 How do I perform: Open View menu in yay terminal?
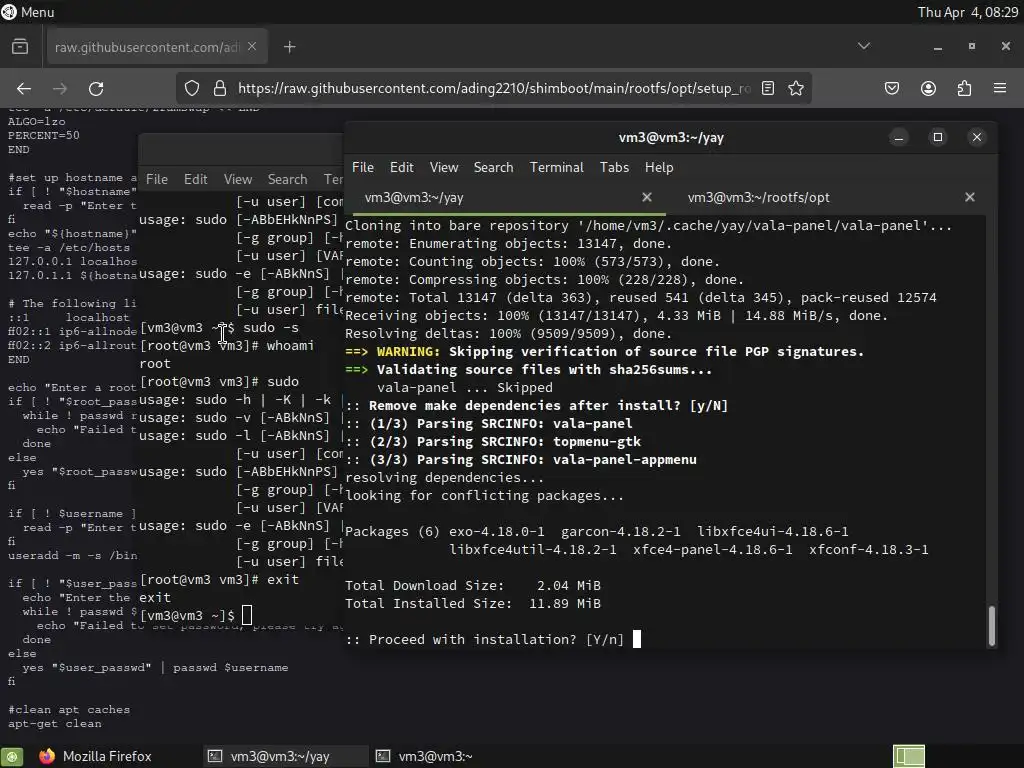[443, 167]
